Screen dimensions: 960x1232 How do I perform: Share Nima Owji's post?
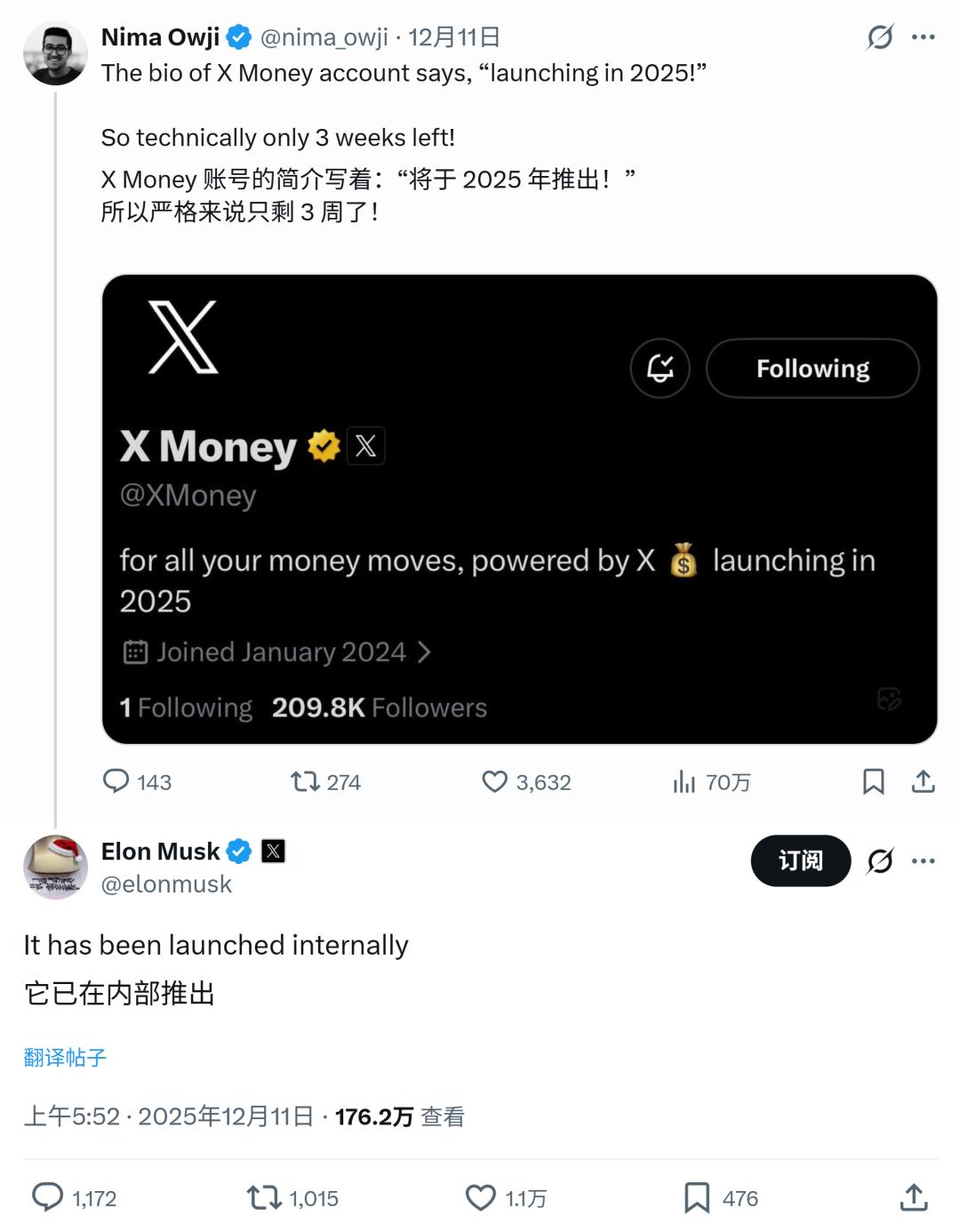tap(924, 781)
